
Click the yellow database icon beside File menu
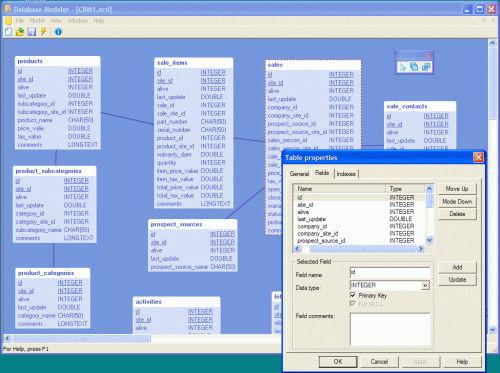click(x=9, y=21)
